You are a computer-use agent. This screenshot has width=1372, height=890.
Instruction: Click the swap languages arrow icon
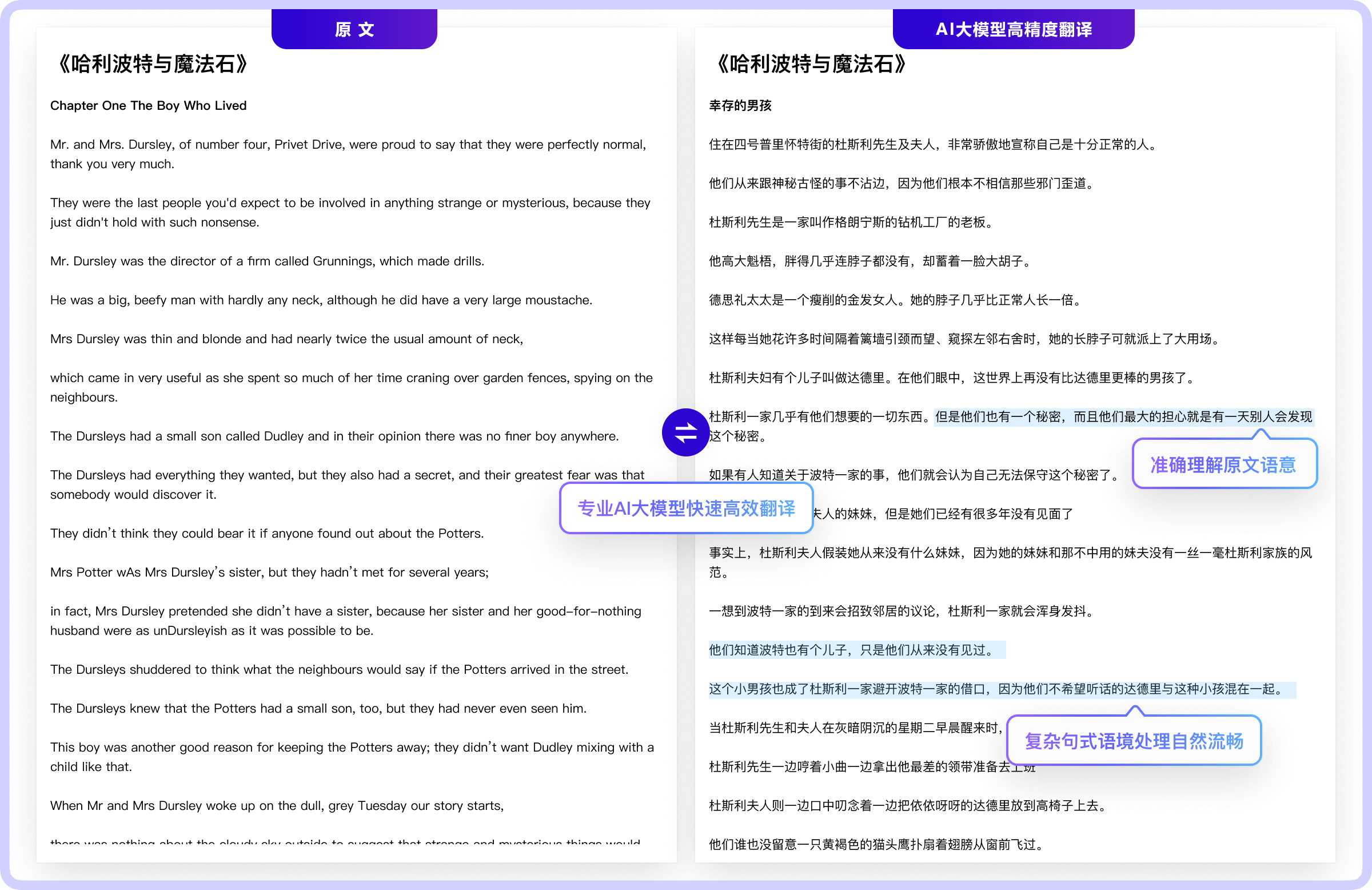[x=685, y=432]
